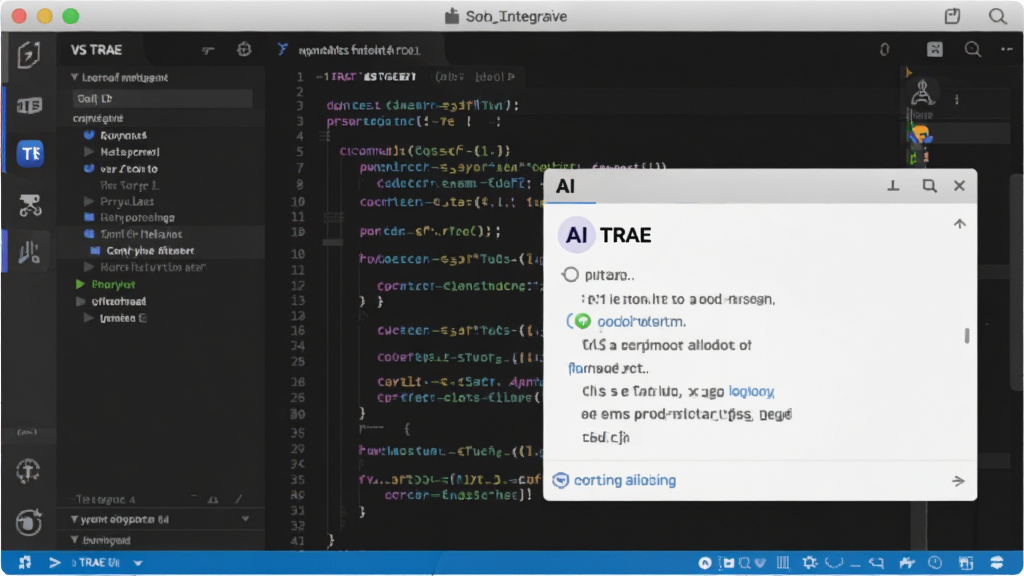Image resolution: width=1024 pixels, height=576 pixels.
Task: Toggle the green check icon in the AI panel
Action: [583, 321]
